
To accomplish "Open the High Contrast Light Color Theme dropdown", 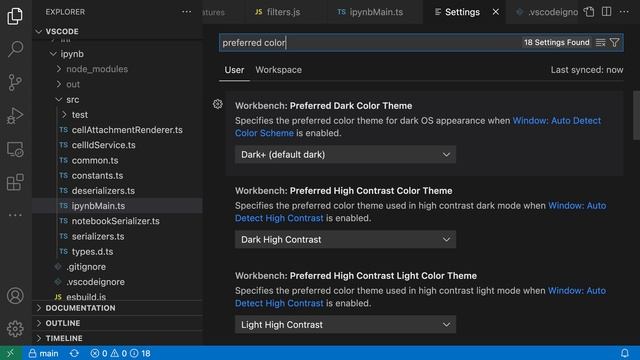I will (x=345, y=324).
